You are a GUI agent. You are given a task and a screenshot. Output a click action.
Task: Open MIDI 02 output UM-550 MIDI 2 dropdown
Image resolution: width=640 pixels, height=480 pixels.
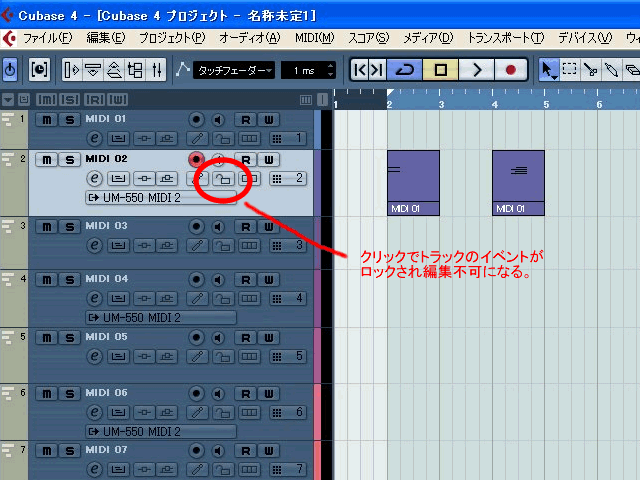(x=161, y=198)
